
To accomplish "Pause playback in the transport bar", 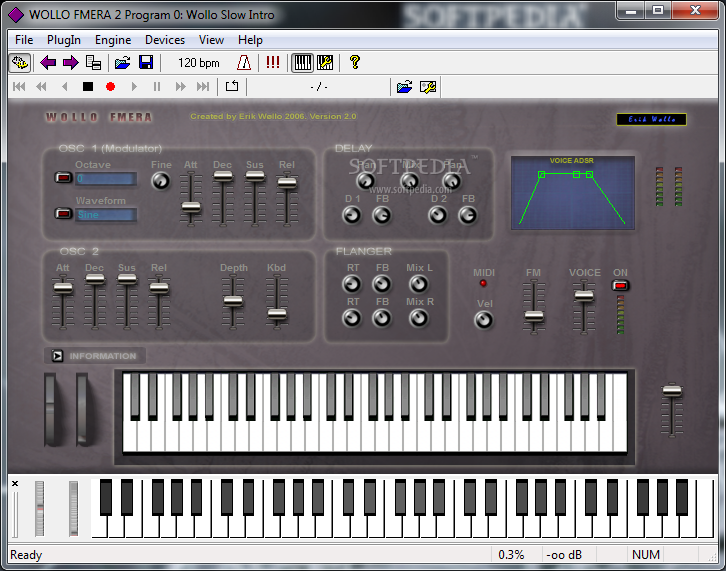I will coord(157,87).
